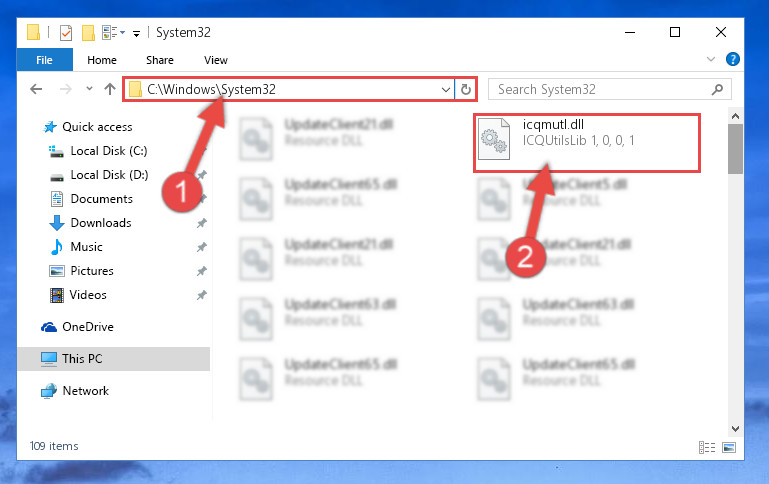The image size is (769, 484).
Task: Switch to the View ribbon tab
Action: coord(216,60)
